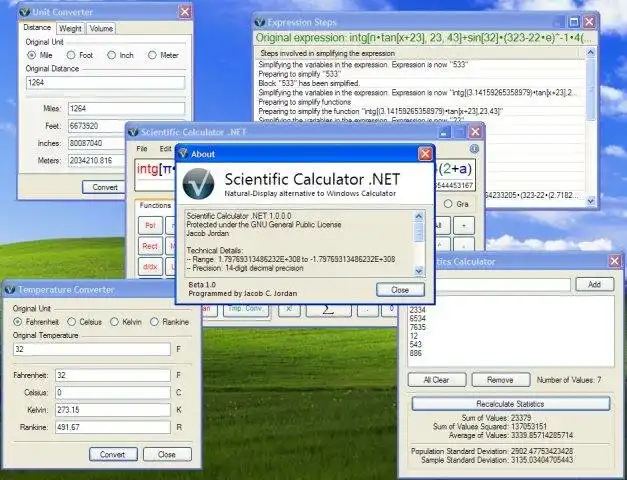Click the 'Sum of Values: 23379' text

point(496,418)
